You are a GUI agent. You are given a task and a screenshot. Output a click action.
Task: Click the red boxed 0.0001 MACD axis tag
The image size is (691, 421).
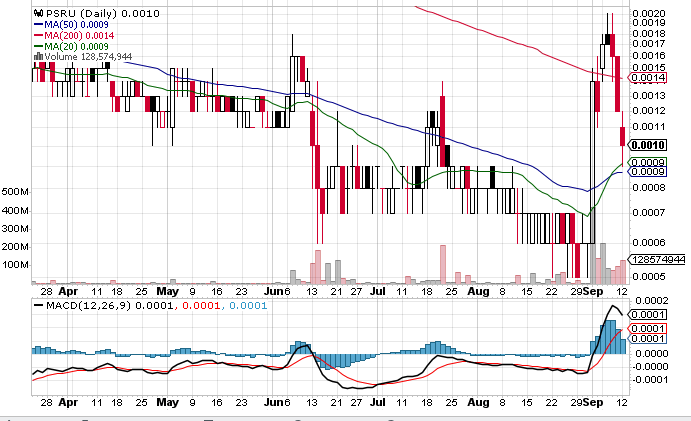(648, 329)
